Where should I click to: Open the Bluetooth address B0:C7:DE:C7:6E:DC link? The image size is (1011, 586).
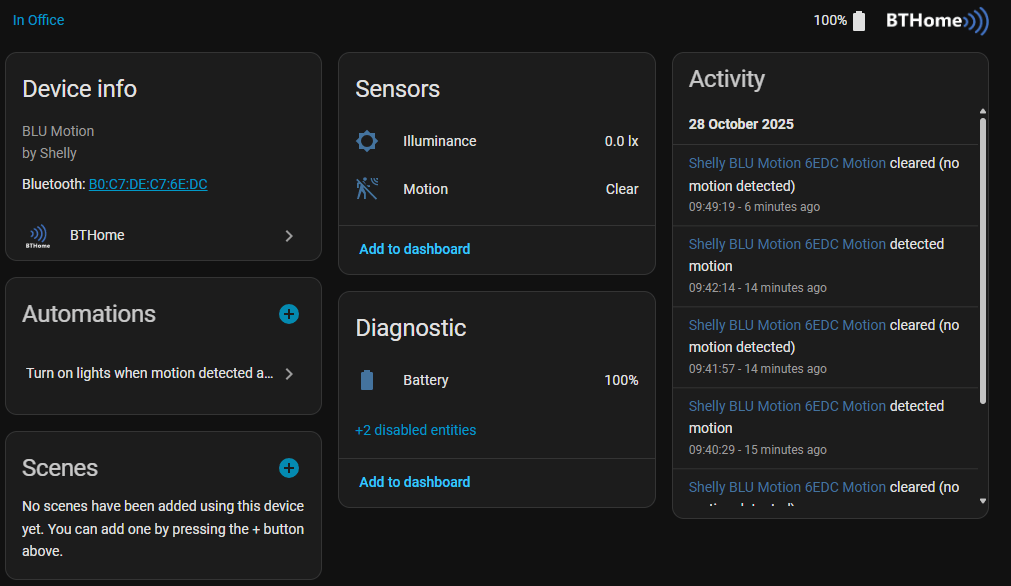pos(148,184)
